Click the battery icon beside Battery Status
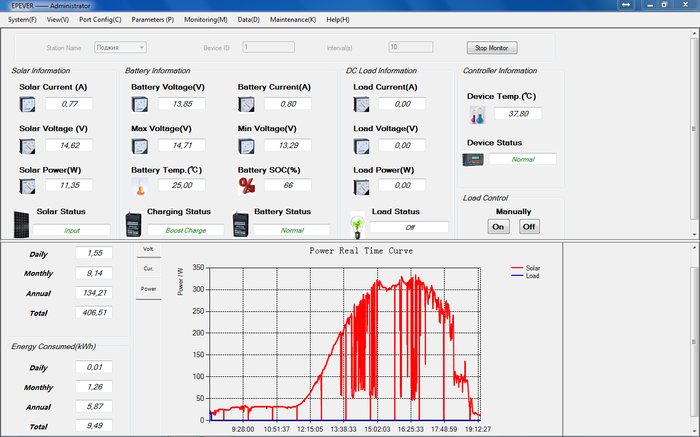Screen dimensions: 700x437 tap(241, 222)
